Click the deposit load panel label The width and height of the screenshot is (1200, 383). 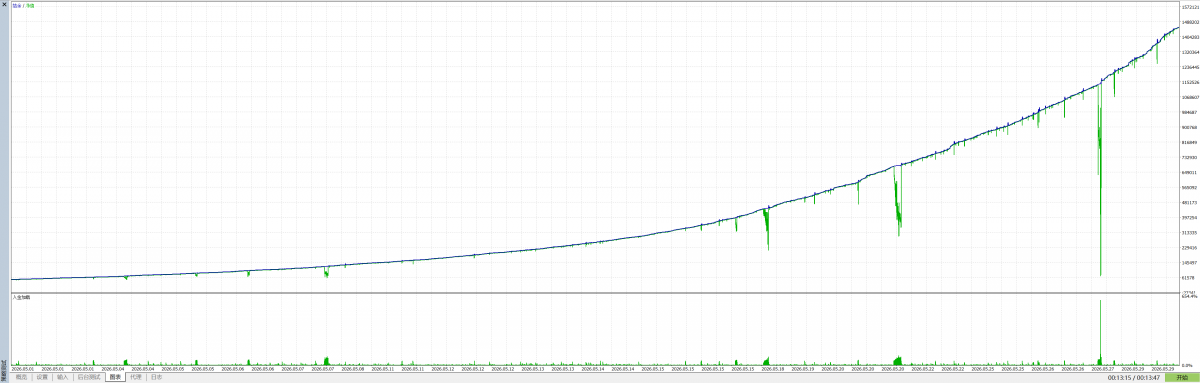[x=21, y=298]
